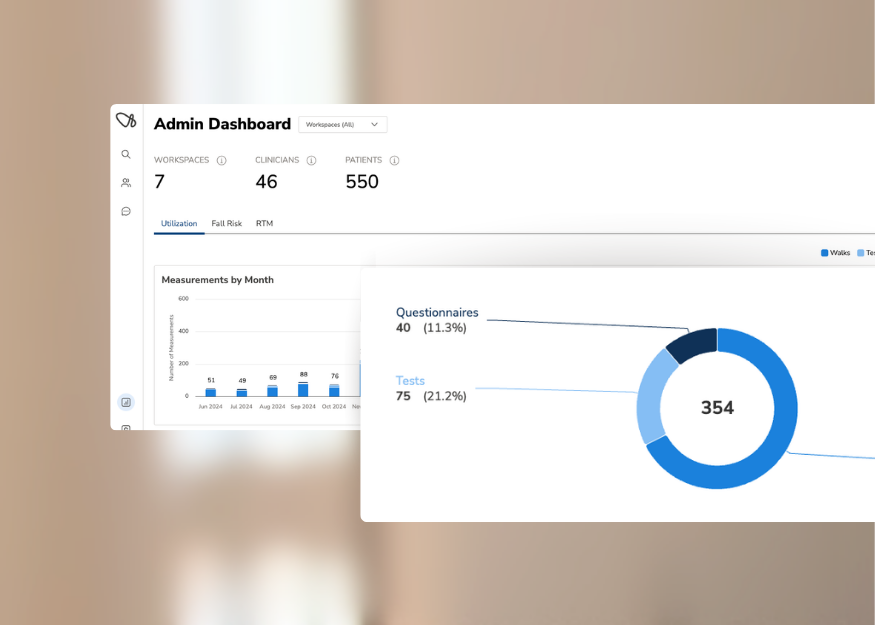Click the Admin Dashboard heading
This screenshot has height=625, width=875.
tap(222, 124)
